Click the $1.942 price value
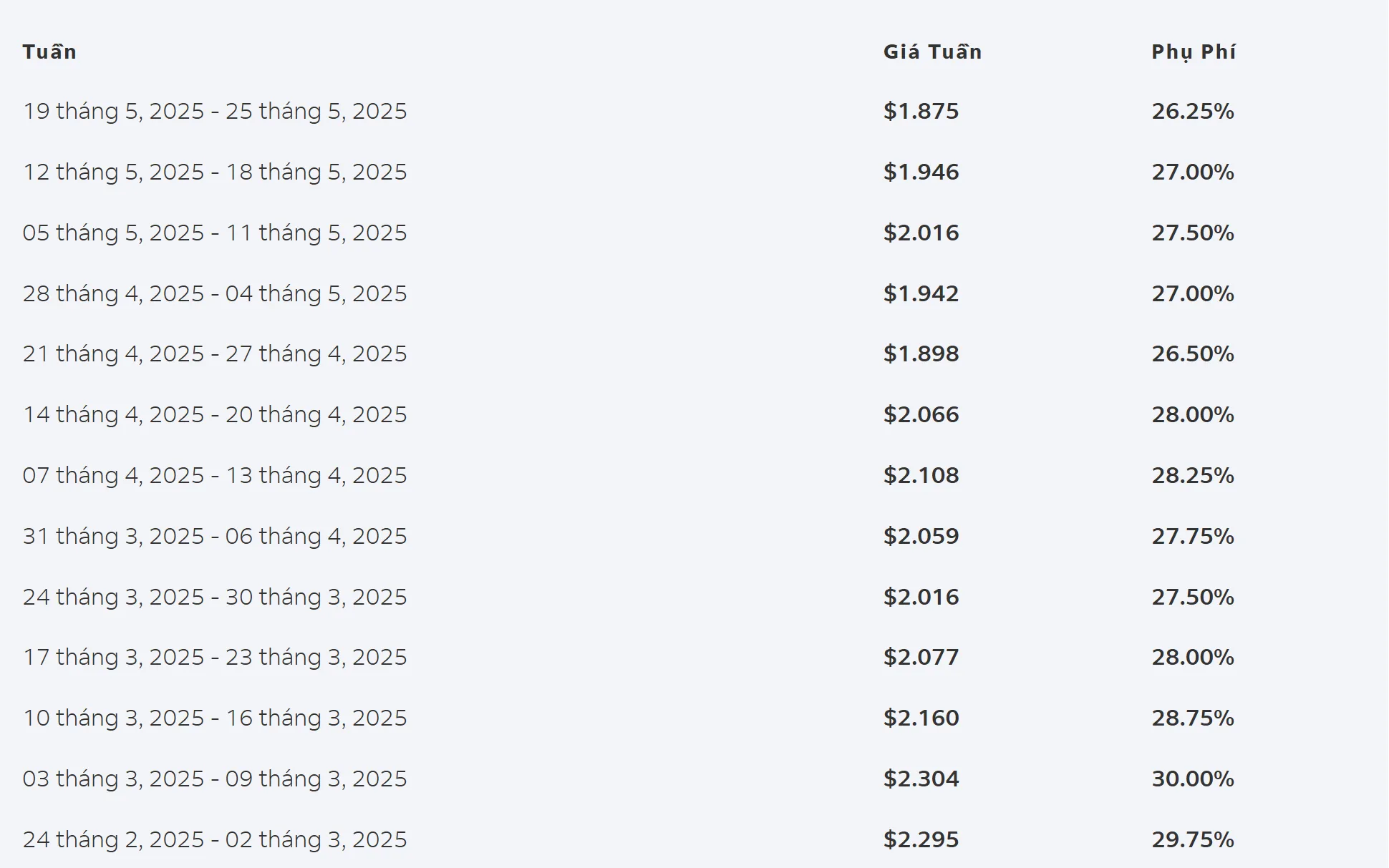The image size is (1389, 868). (x=921, y=293)
